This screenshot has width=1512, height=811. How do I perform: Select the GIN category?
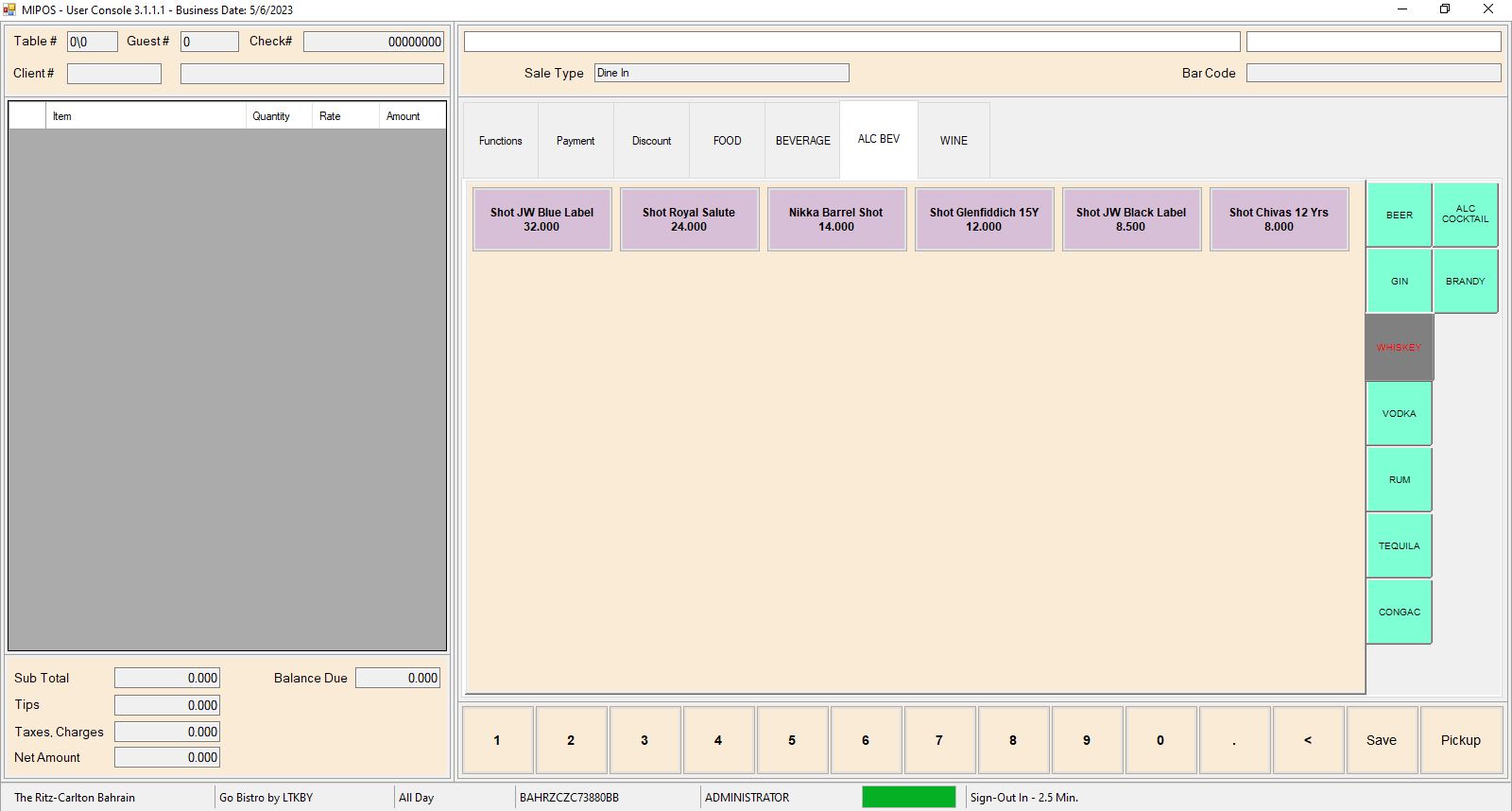pos(1399,281)
